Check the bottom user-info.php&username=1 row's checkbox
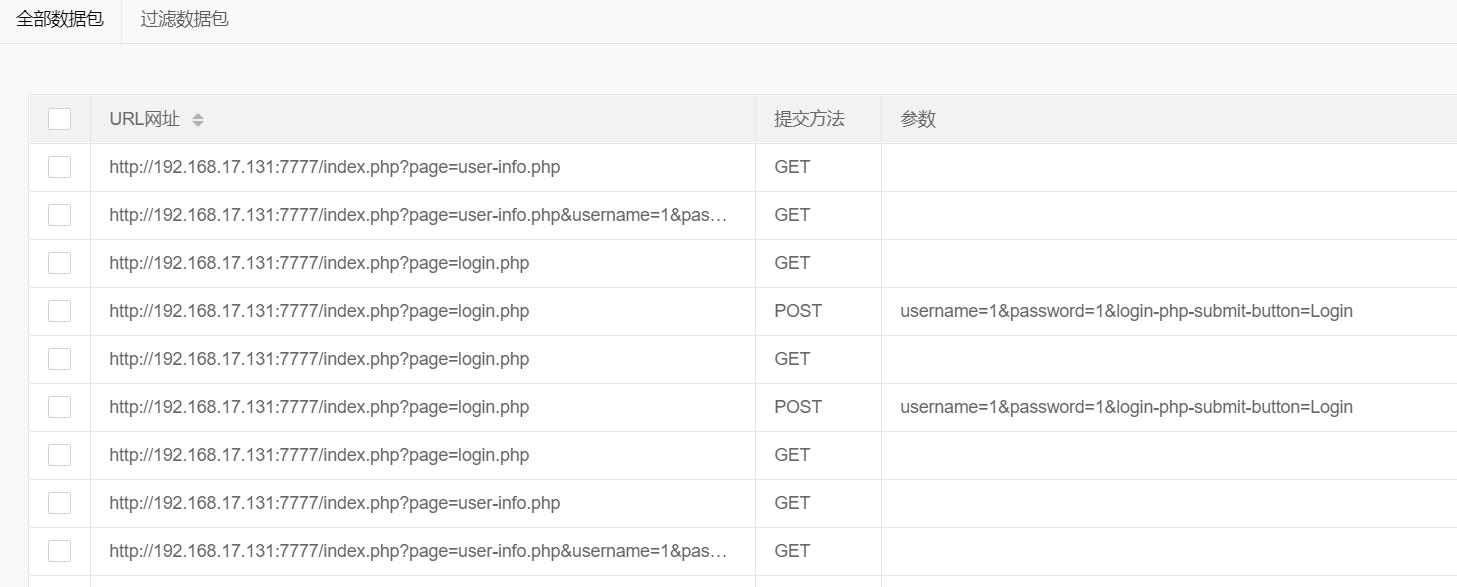Screen dimensions: 1457x587 [60, 551]
